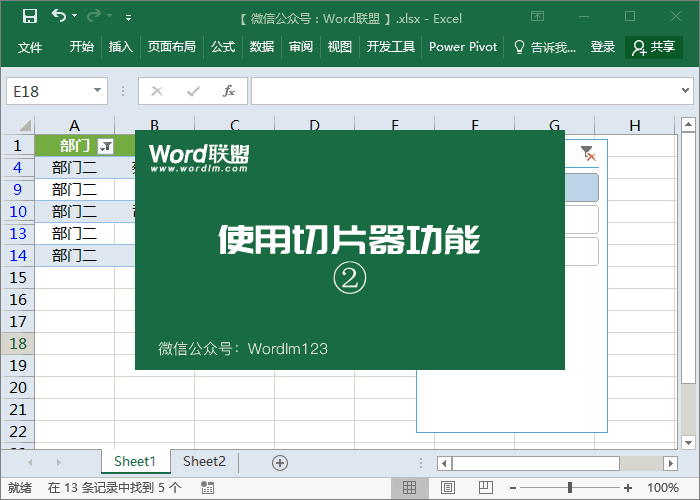The height and width of the screenshot is (500, 700).
Task: Click the 登录 sign-in link
Action: (603, 47)
